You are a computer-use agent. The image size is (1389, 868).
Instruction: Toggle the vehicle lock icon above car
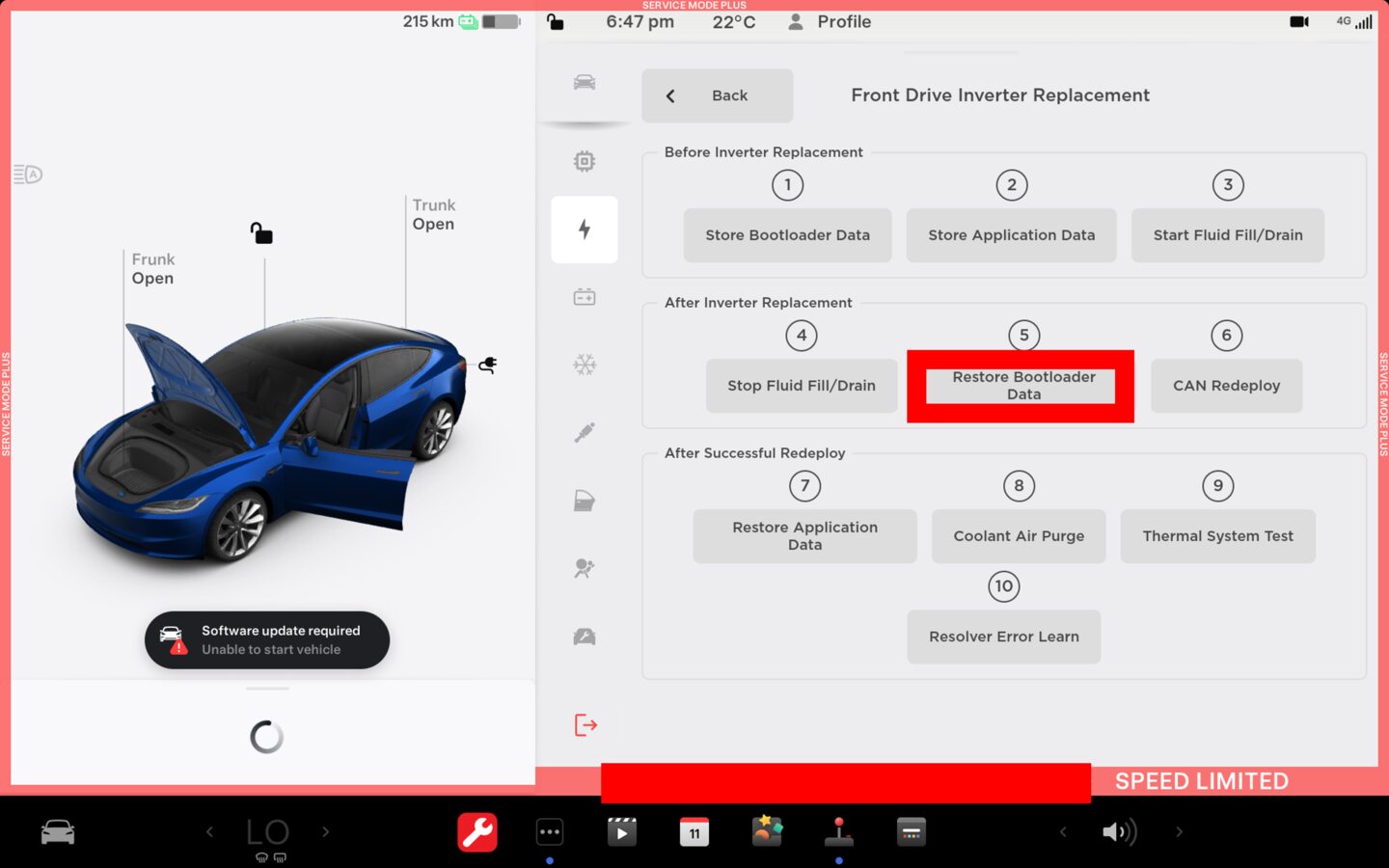(261, 233)
